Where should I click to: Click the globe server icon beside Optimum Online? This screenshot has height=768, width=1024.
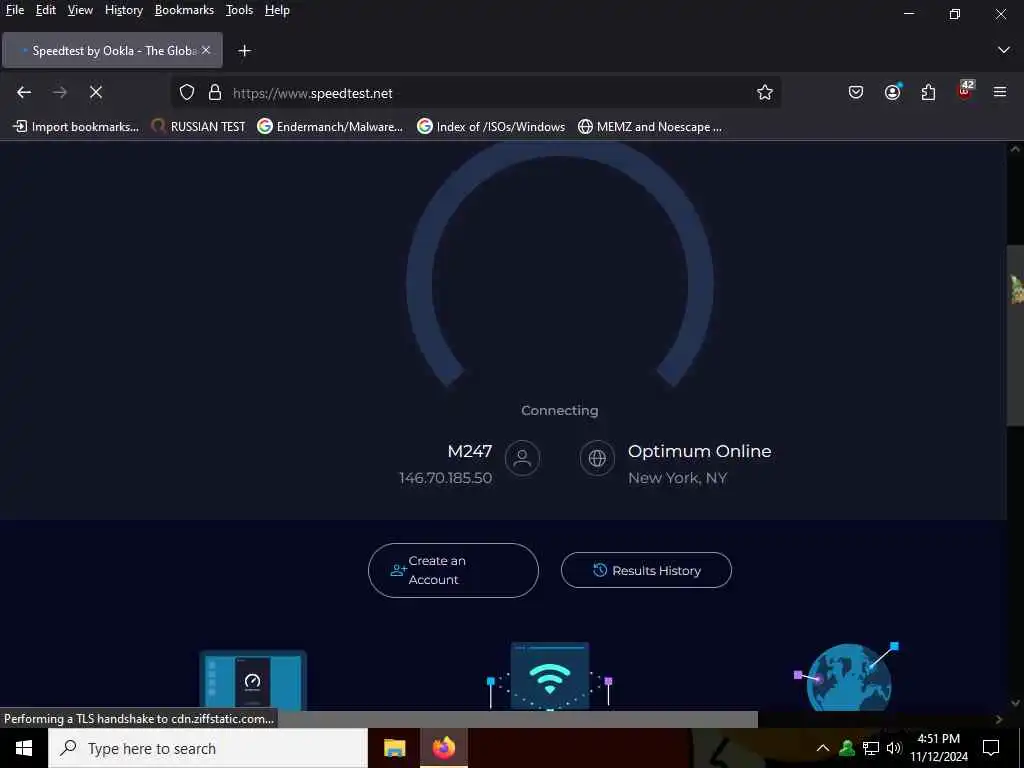[x=597, y=458]
